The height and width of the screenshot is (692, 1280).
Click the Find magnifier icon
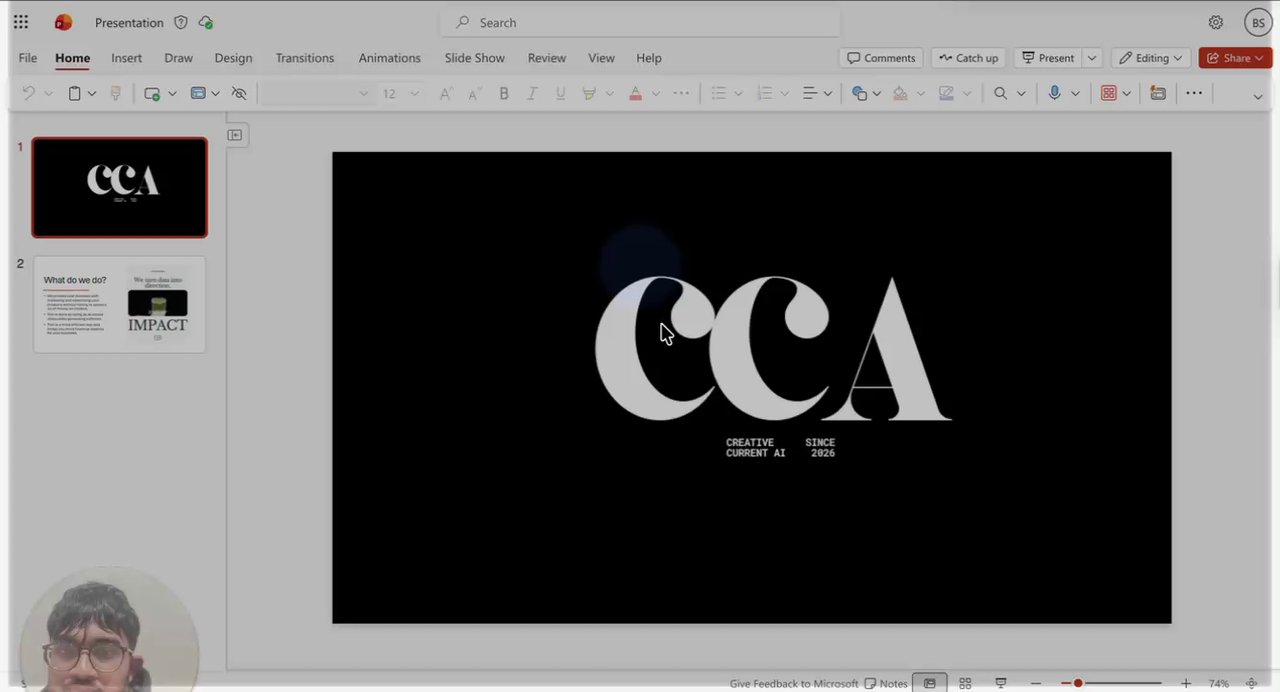pos(1000,93)
